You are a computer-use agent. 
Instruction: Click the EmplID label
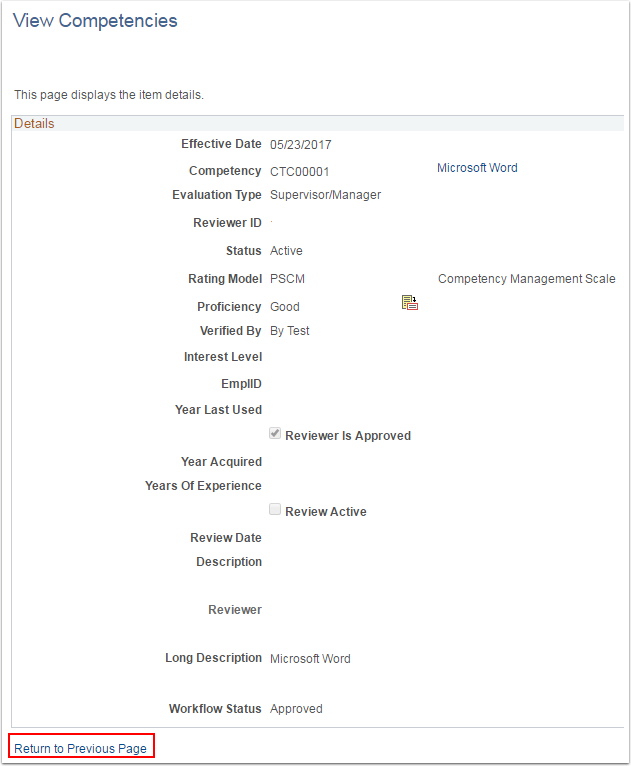point(241,383)
